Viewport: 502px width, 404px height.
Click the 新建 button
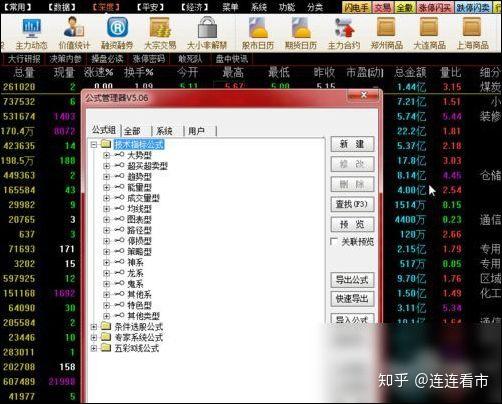tap(352, 144)
